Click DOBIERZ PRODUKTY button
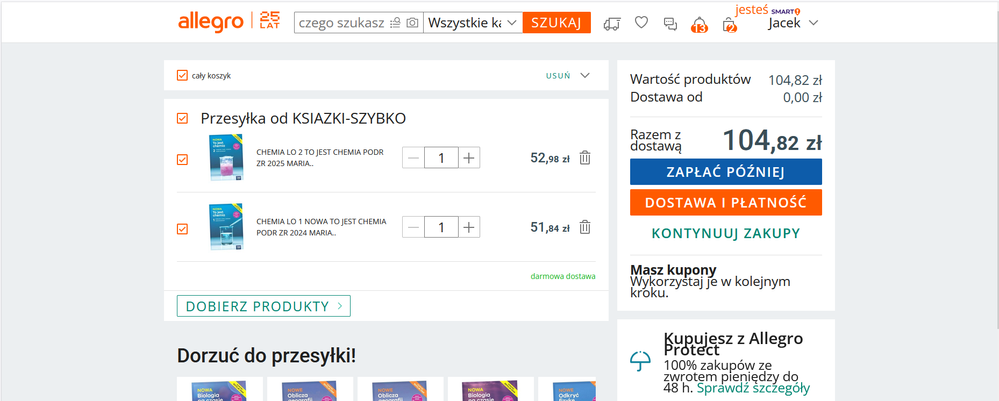Screen dimensions: 999x401 pyautogui.click(x=264, y=307)
